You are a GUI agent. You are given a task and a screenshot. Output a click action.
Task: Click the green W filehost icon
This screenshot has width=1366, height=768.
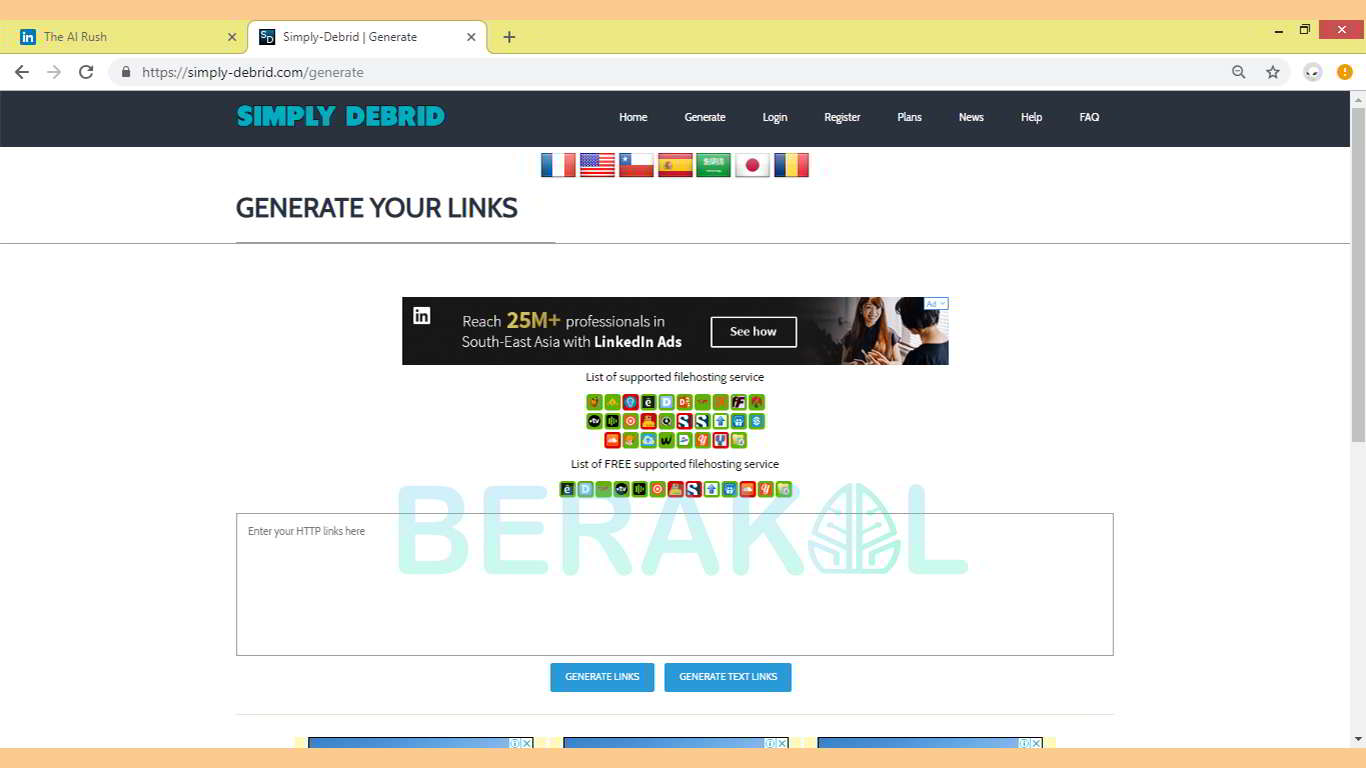point(666,440)
